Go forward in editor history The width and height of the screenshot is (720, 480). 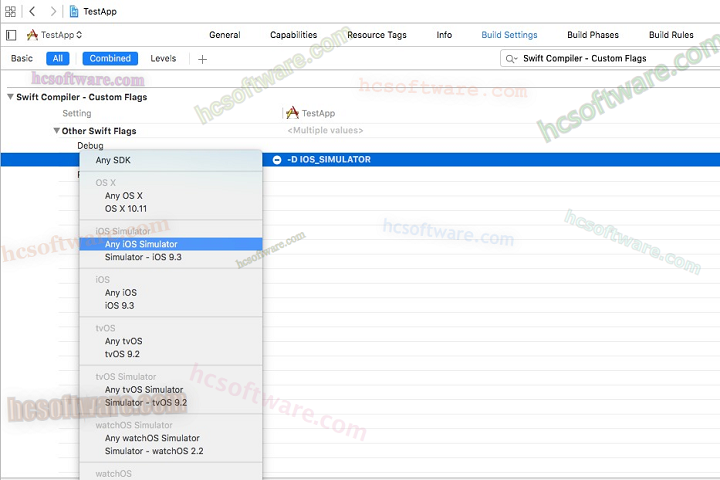click(x=53, y=11)
